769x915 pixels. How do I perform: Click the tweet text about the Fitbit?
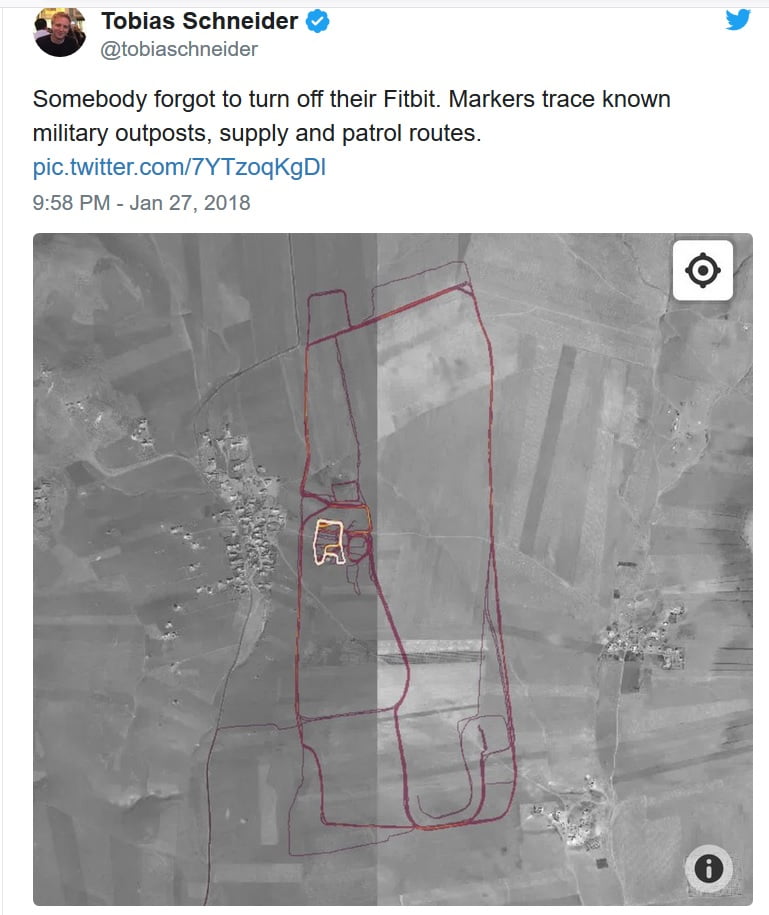coord(351,116)
